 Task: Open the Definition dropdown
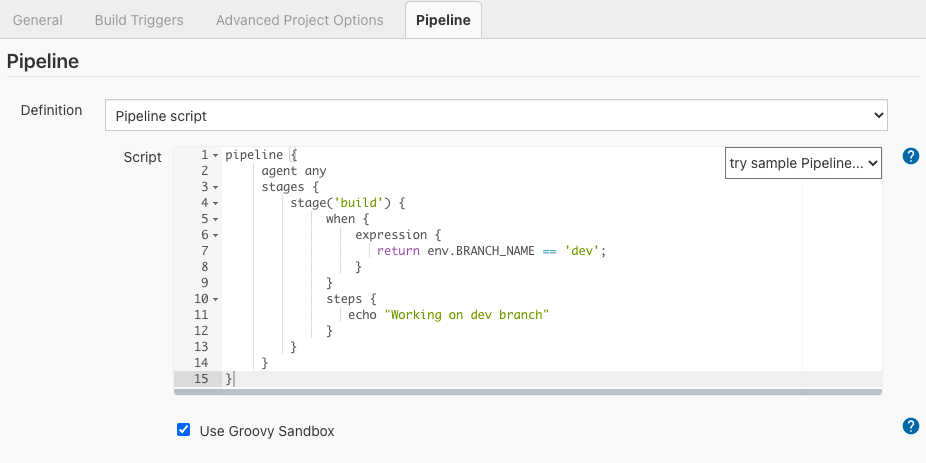pyautogui.click(x=496, y=116)
